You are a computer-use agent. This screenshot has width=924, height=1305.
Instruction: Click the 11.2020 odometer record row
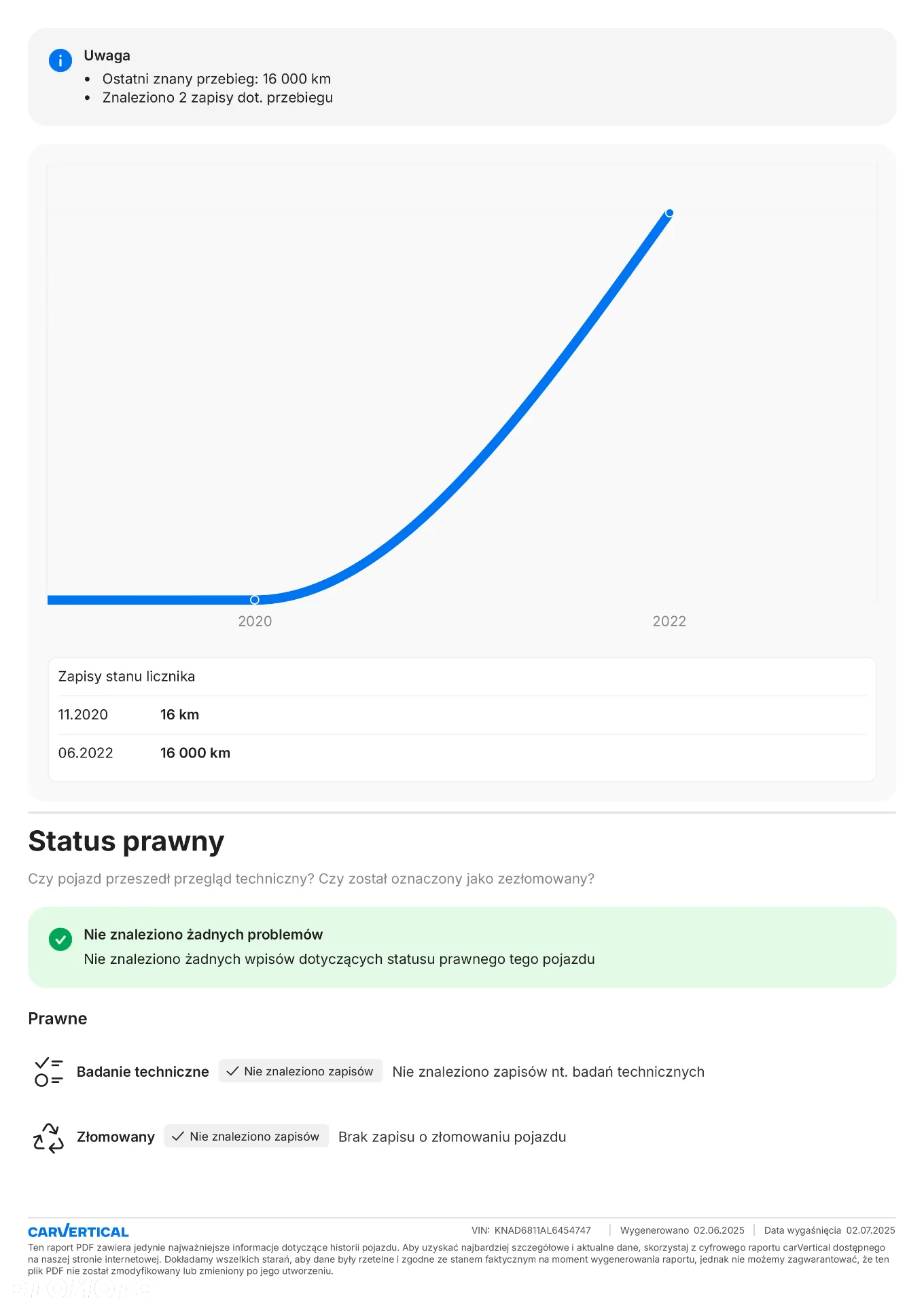[462, 715]
